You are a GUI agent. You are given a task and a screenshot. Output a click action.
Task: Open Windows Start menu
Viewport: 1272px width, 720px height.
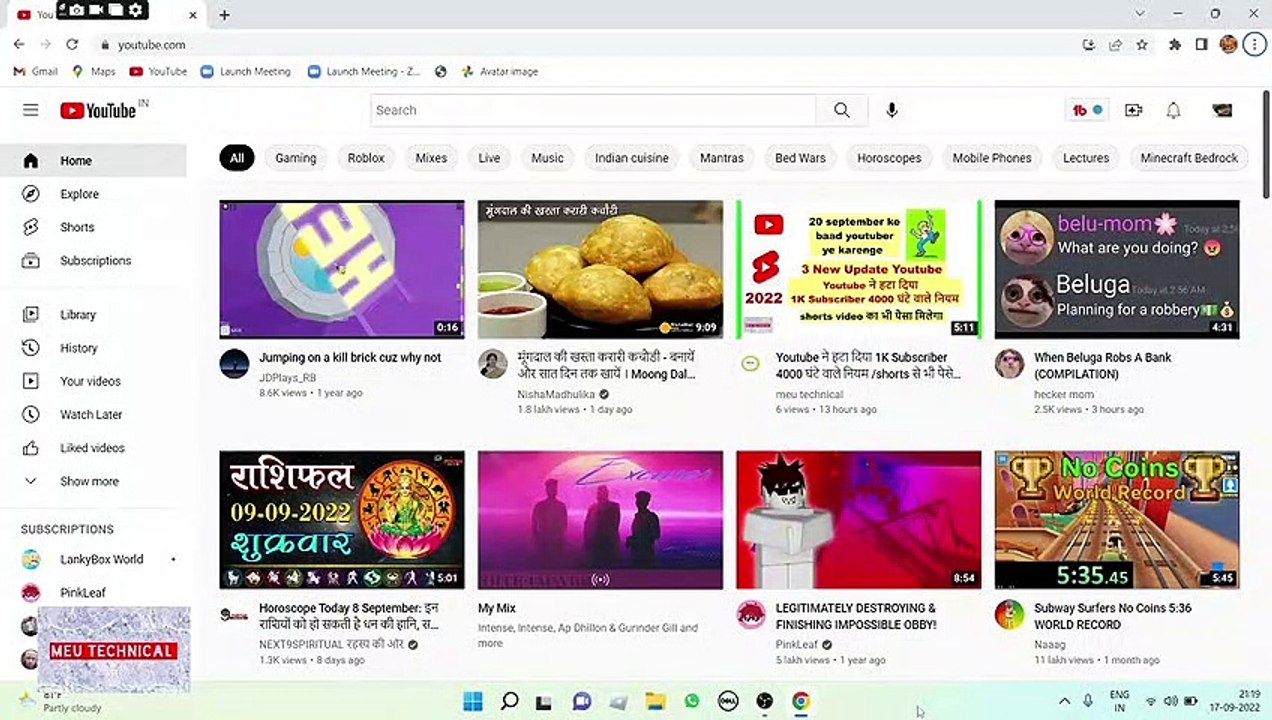coord(473,701)
